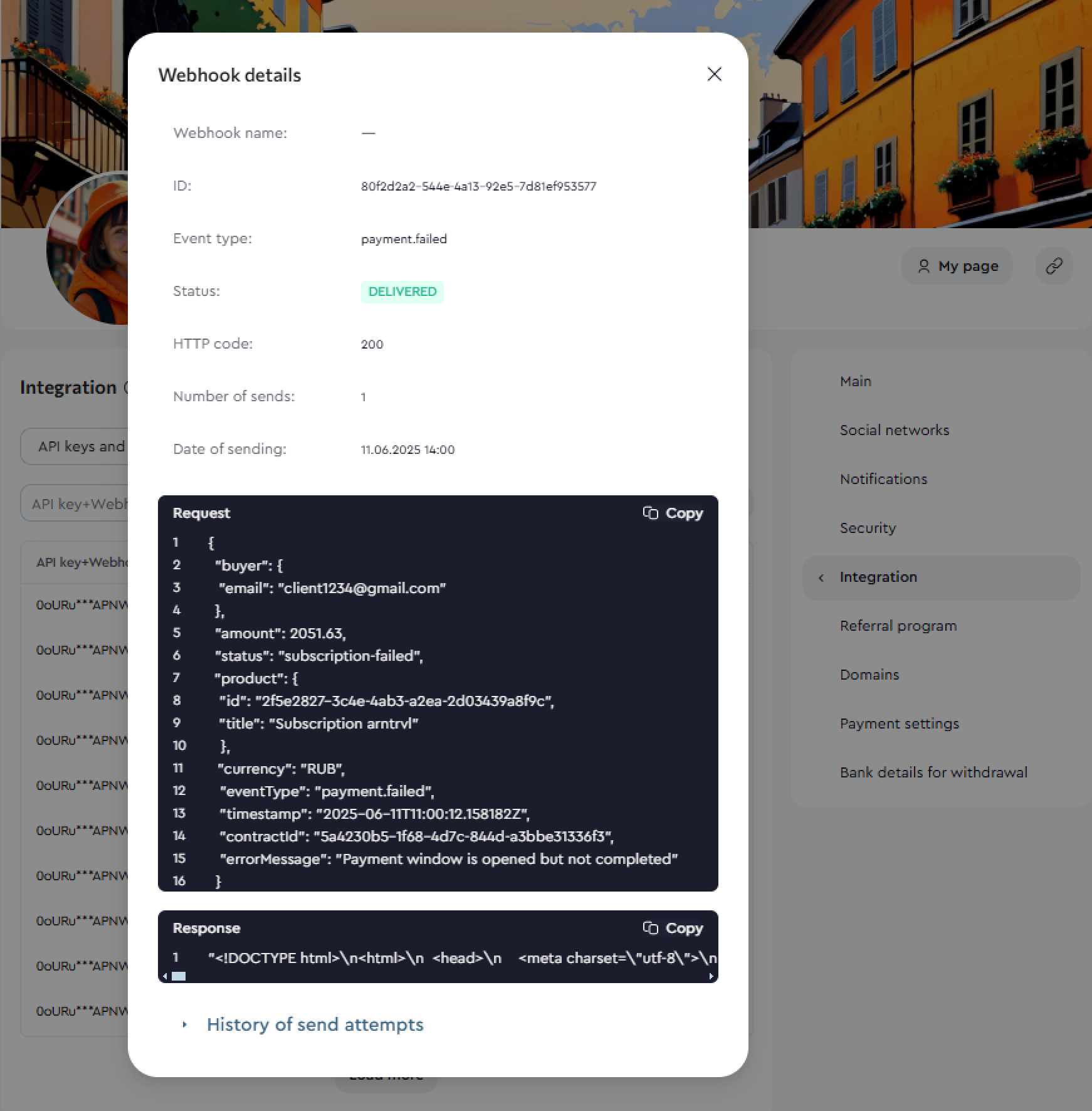Open Bank details for withdrawal
This screenshot has width=1092, height=1111.
(933, 772)
